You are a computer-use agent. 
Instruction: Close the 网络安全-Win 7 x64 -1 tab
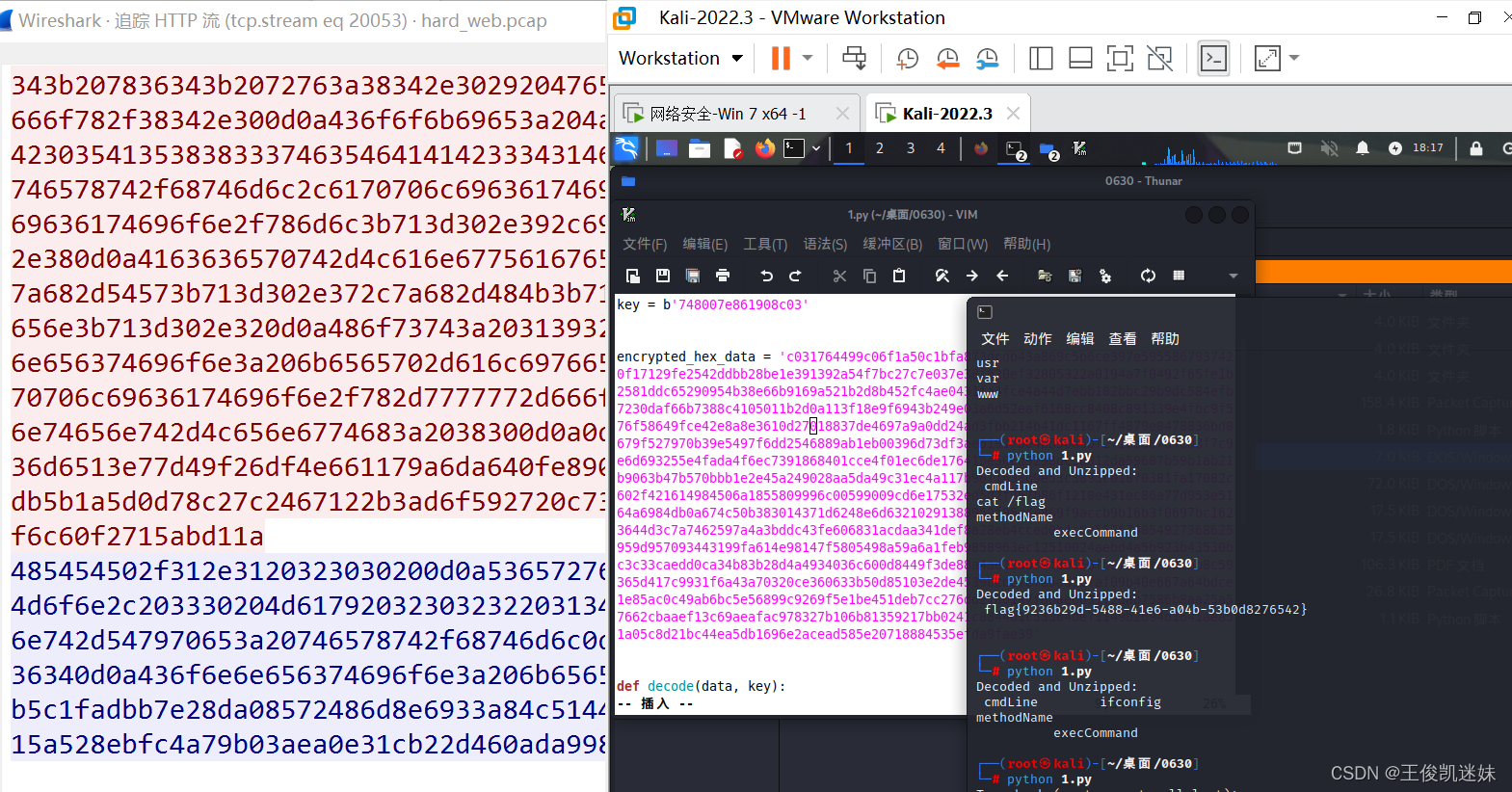point(842,114)
